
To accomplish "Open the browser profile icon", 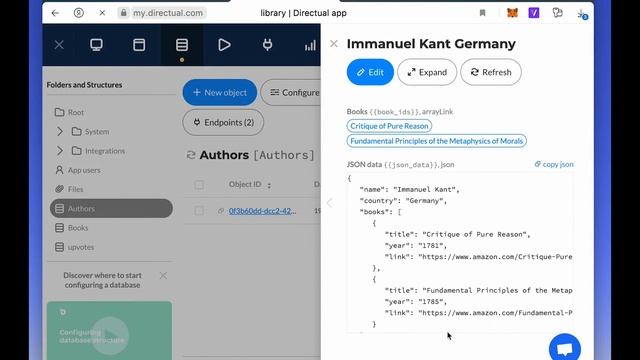I will pyautogui.click(x=79, y=13).
